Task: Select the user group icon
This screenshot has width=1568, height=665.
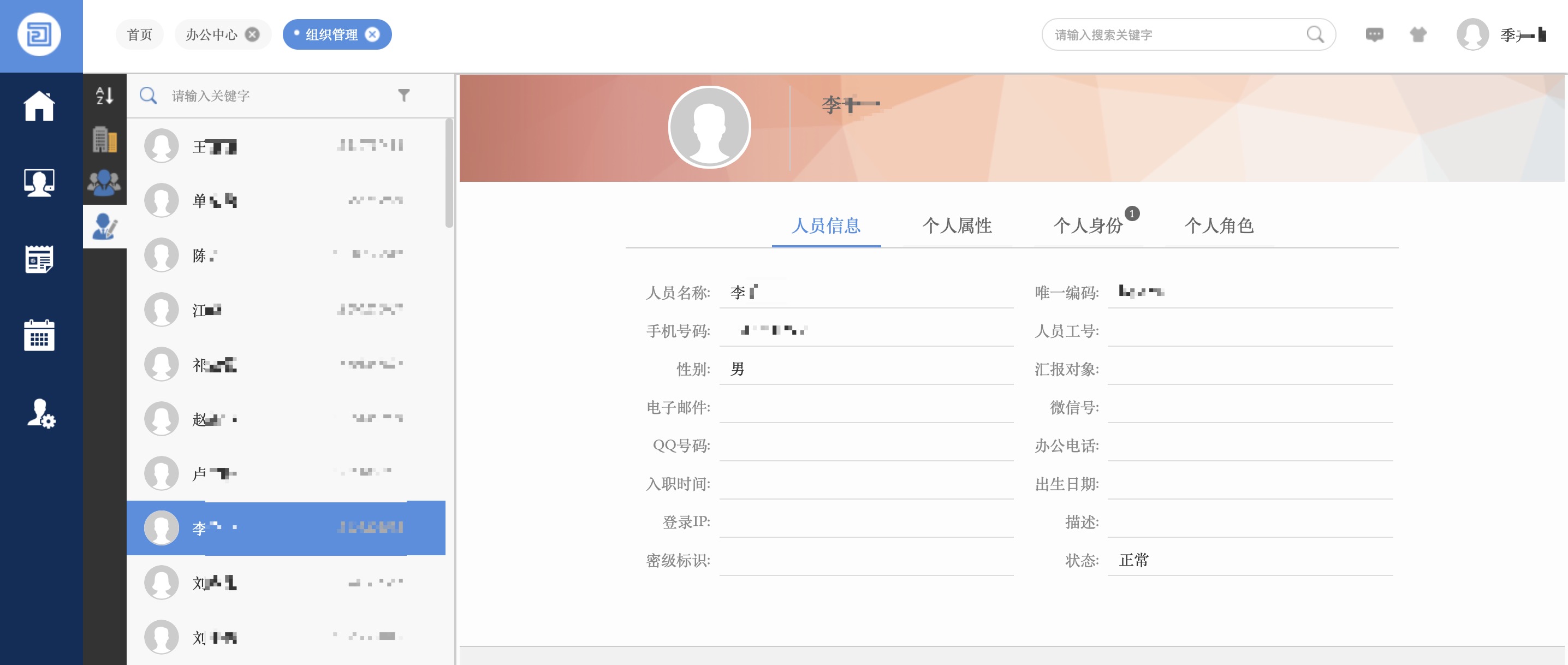Action: [x=105, y=182]
